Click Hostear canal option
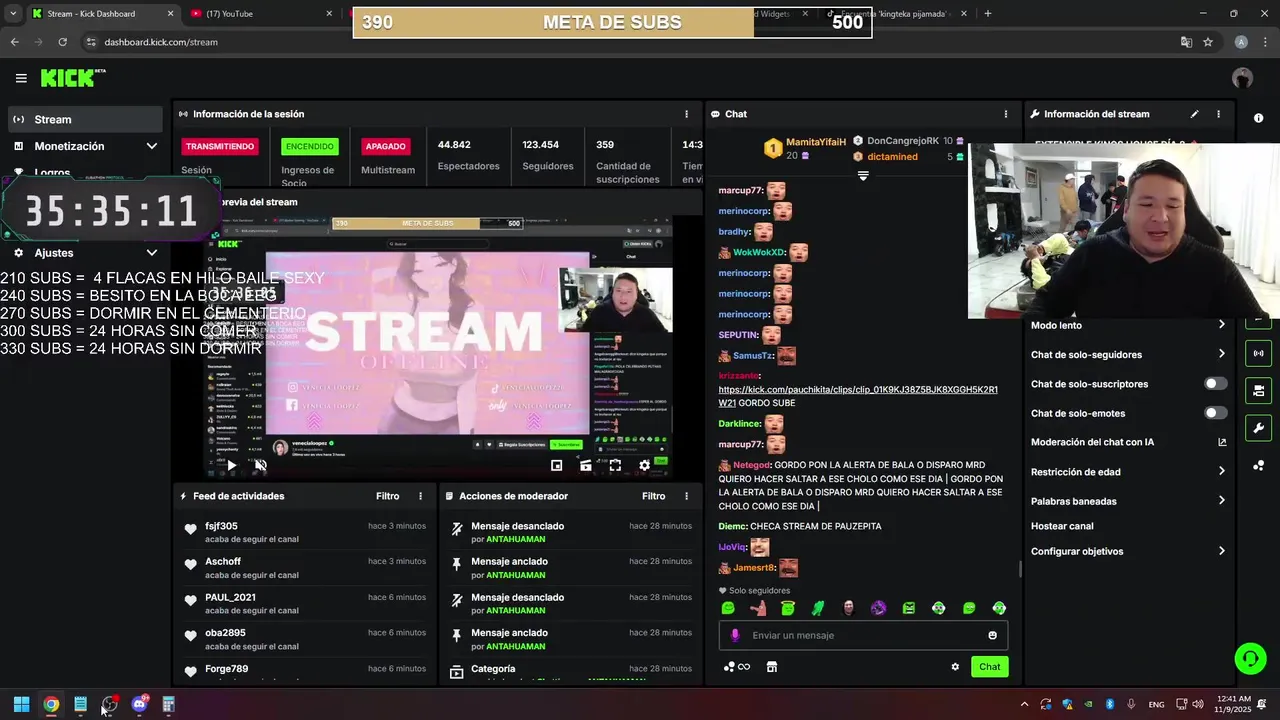Viewport: 1280px width, 720px height. click(1062, 526)
